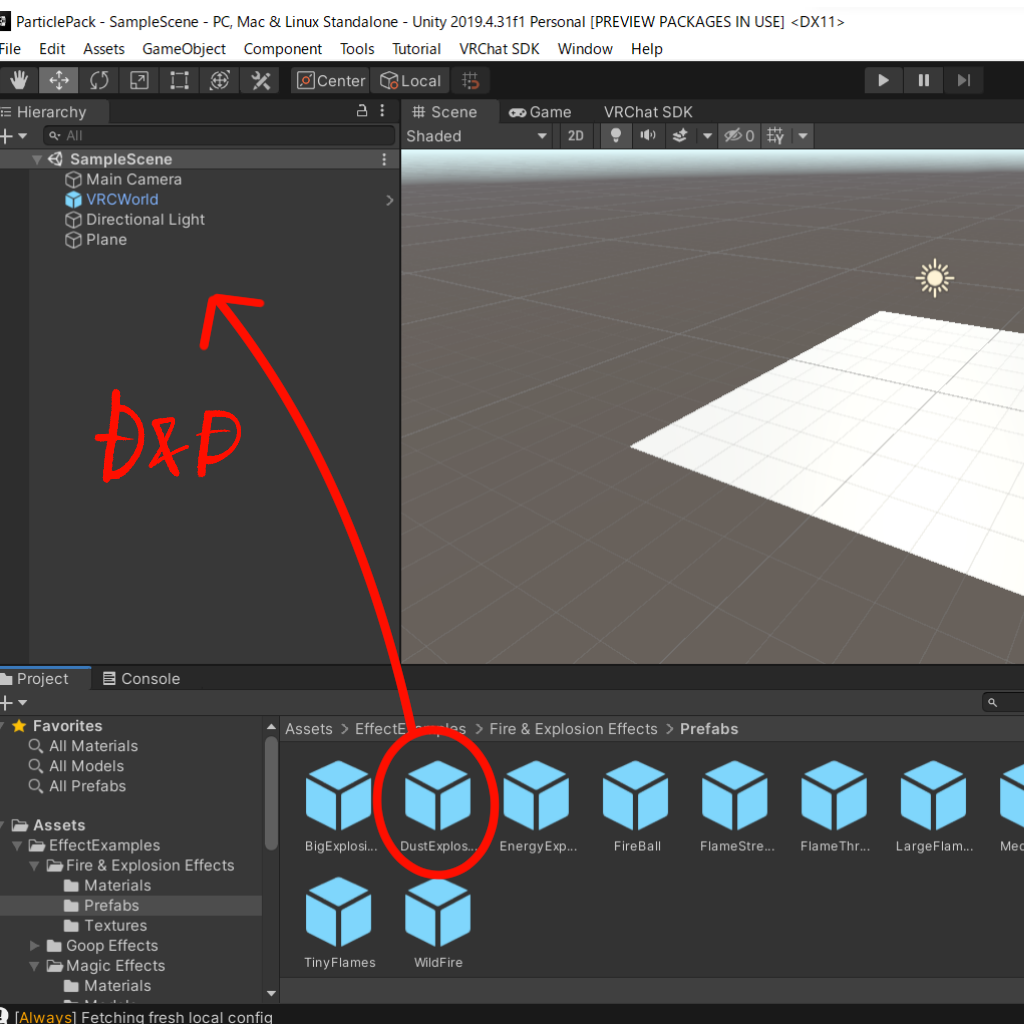1024x1024 pixels.
Task: Select the DustExplosion prefab thumbnail
Action: point(438,795)
